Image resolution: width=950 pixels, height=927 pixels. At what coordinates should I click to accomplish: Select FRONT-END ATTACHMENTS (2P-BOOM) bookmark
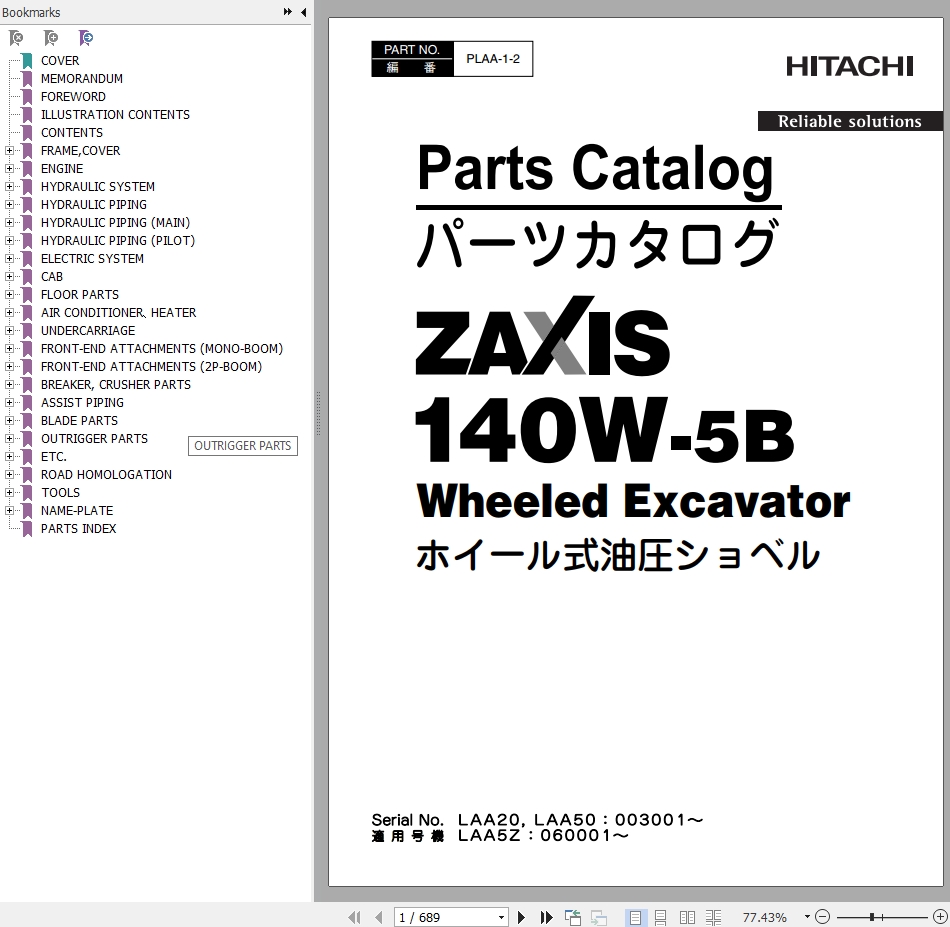151,367
